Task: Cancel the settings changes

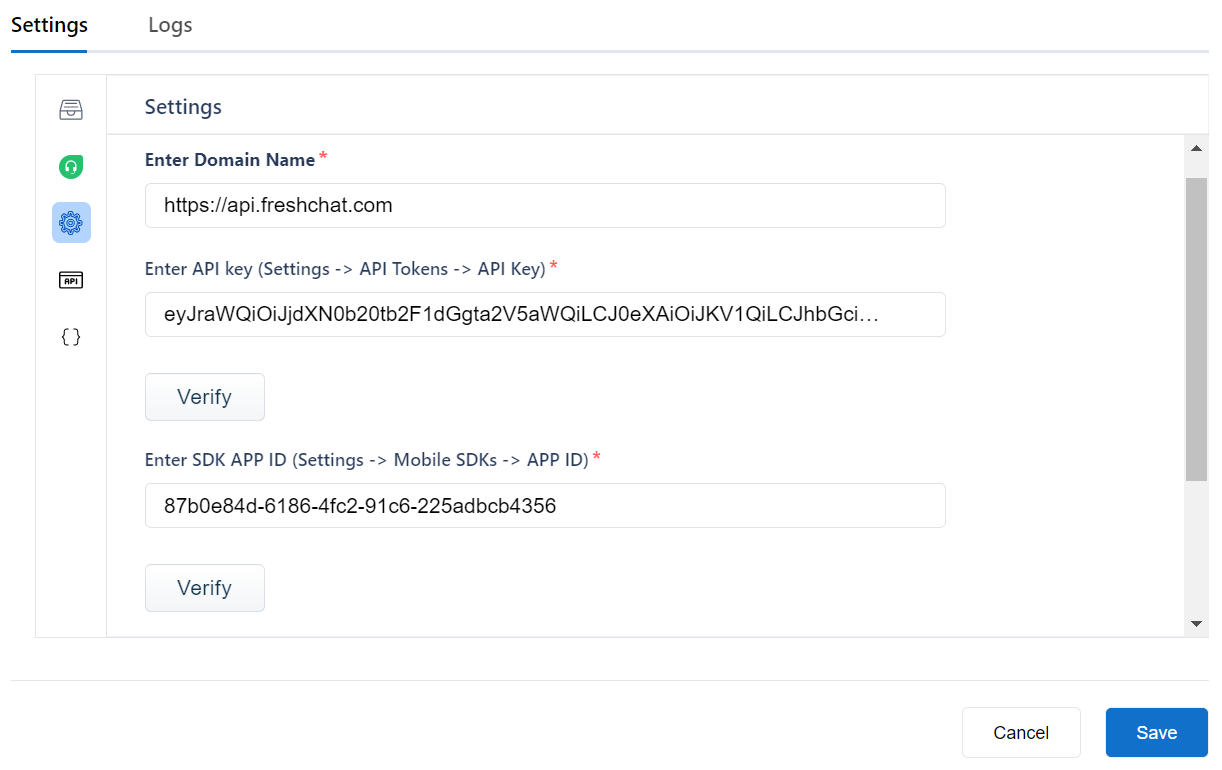Action: [x=1021, y=733]
